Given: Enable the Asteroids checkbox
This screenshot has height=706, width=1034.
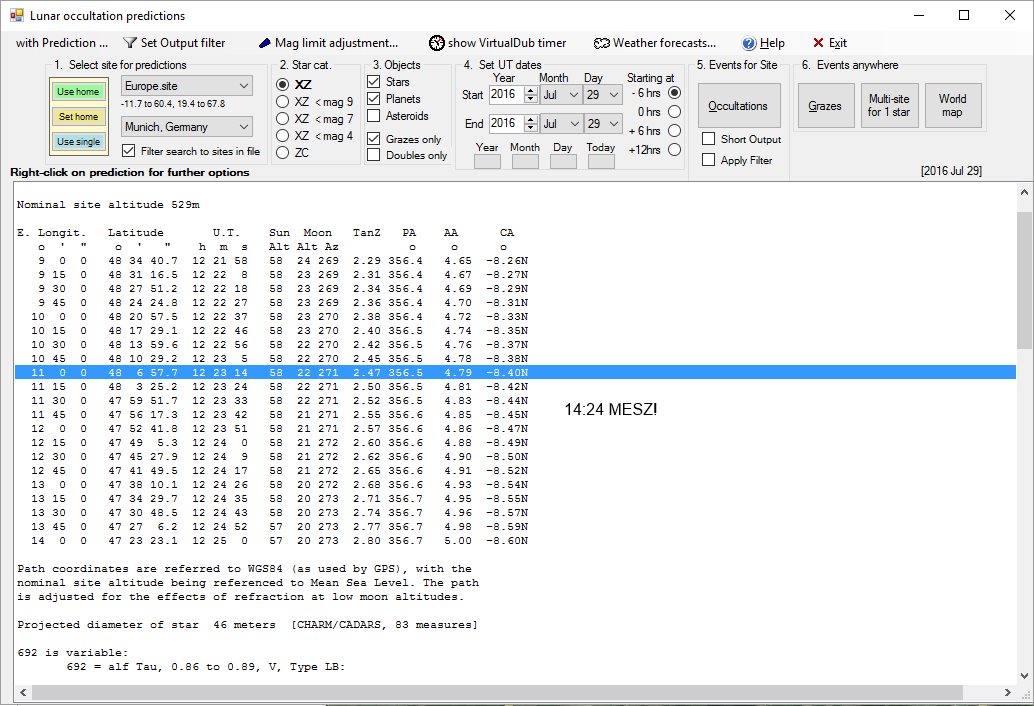Looking at the screenshot, I should tap(374, 116).
